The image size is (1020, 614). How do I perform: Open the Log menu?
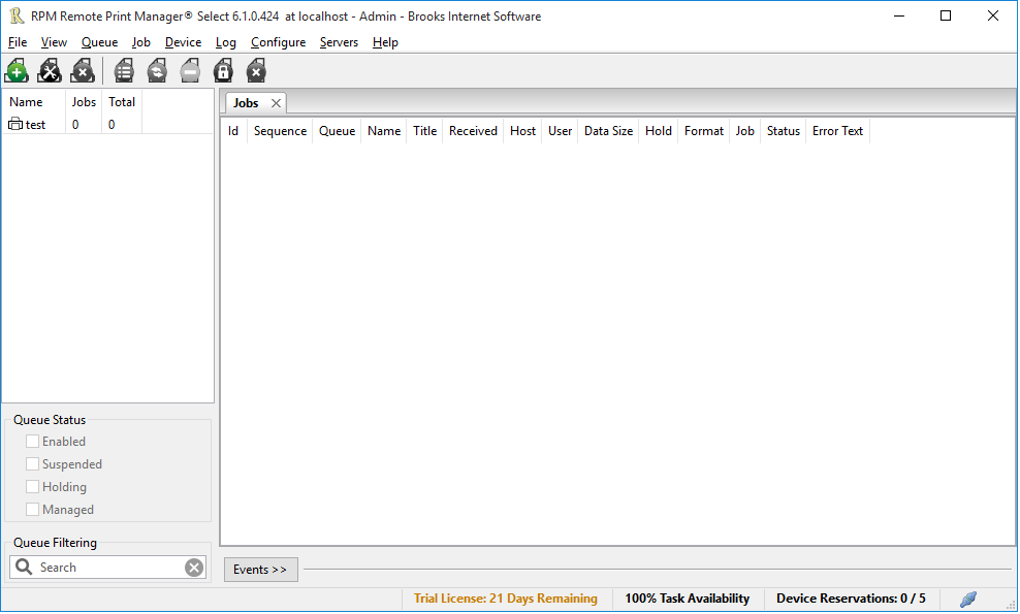[226, 42]
